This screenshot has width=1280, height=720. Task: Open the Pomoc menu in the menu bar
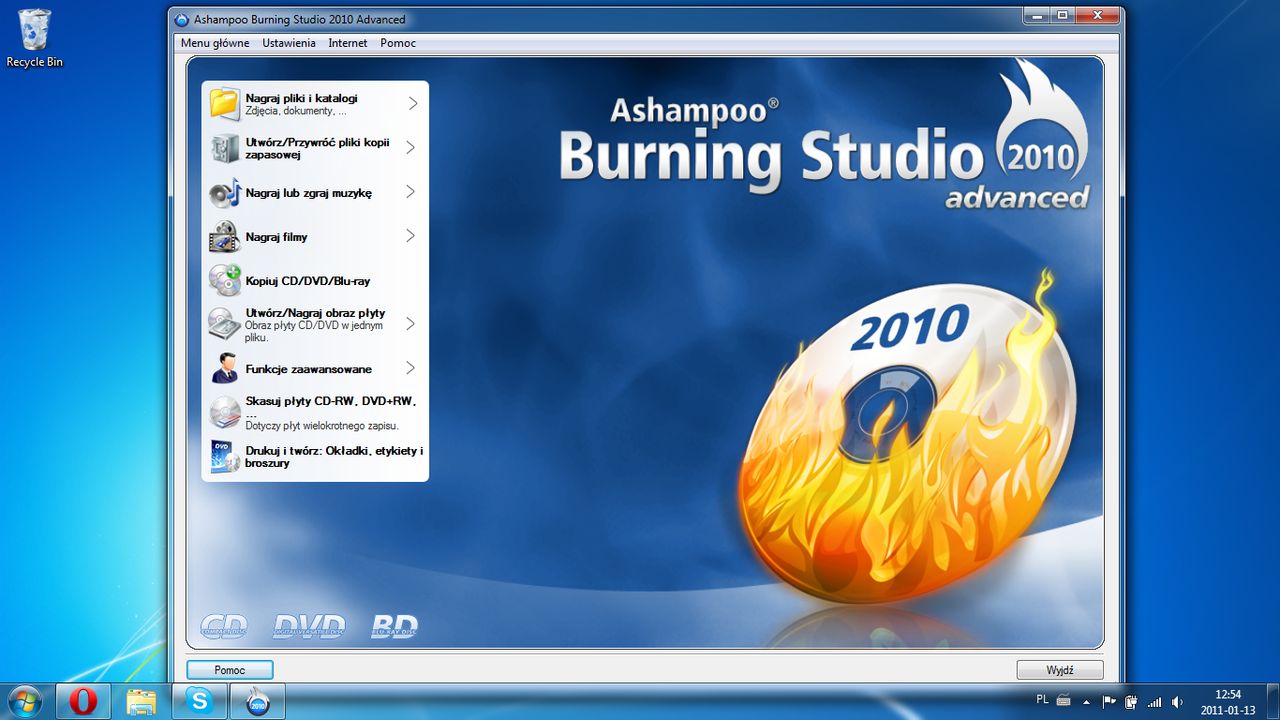click(x=398, y=43)
